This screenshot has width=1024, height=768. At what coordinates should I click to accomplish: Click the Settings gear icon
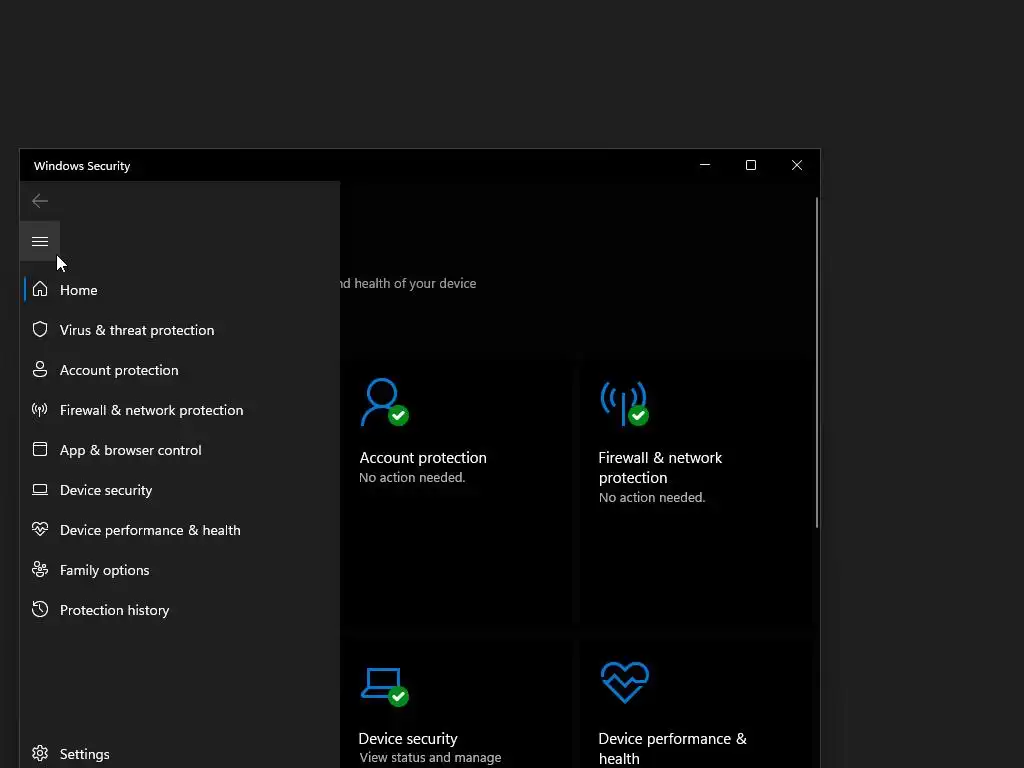pos(40,754)
